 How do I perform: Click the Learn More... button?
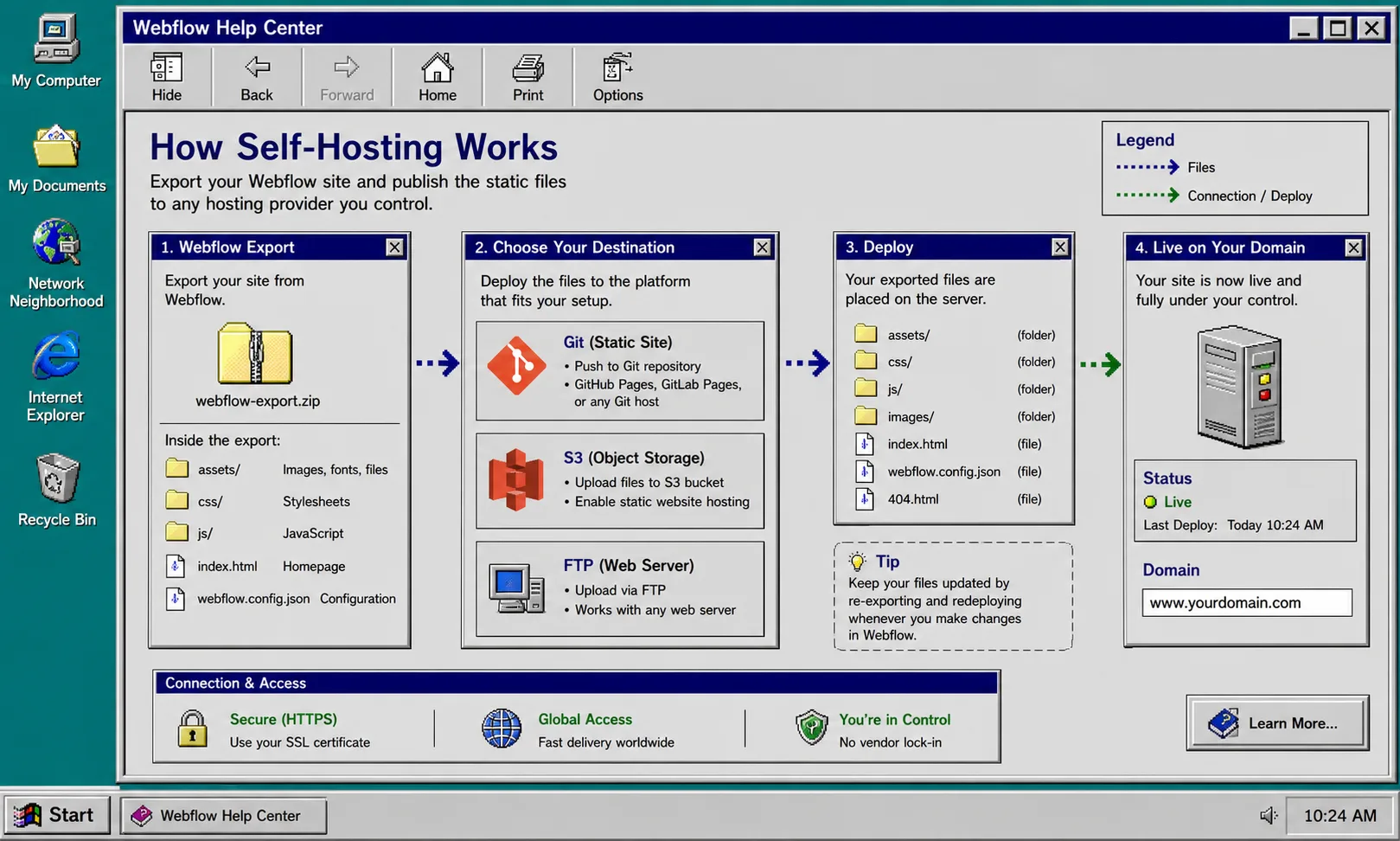click(x=1277, y=722)
